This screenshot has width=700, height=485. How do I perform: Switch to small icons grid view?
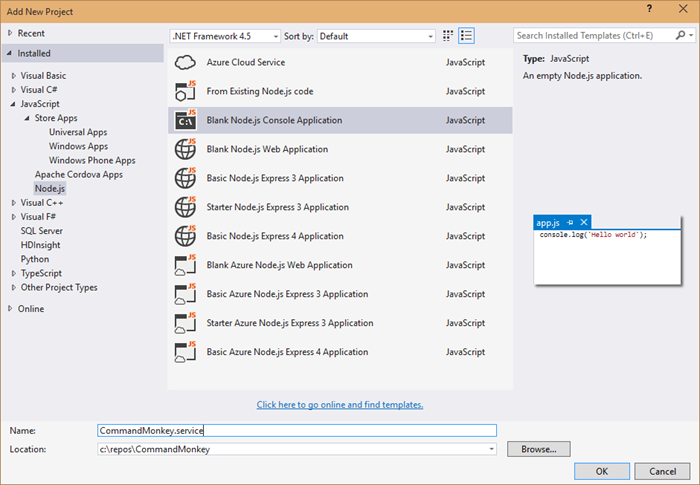(448, 36)
